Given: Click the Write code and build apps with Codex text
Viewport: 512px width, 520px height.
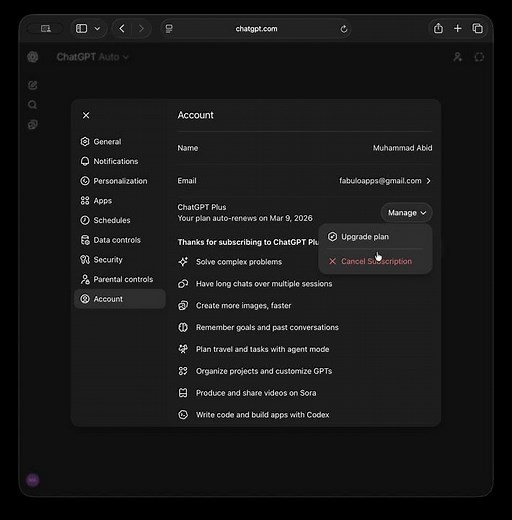Looking at the screenshot, I should (262, 415).
